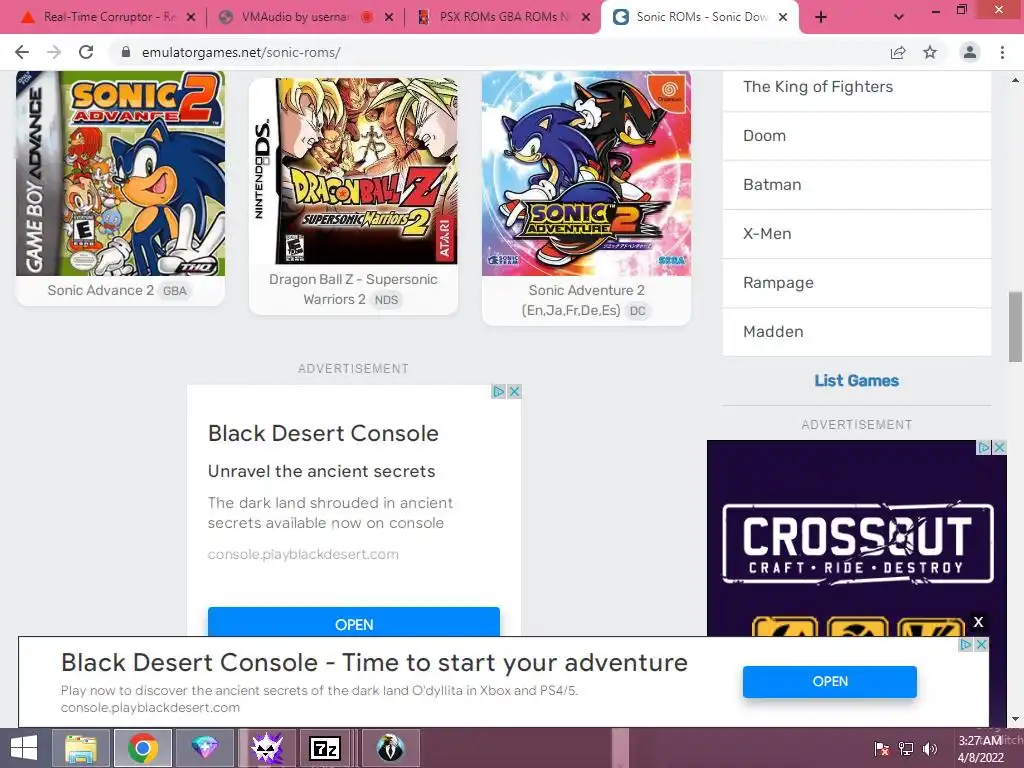Click the NDS platform tag

[386, 300]
